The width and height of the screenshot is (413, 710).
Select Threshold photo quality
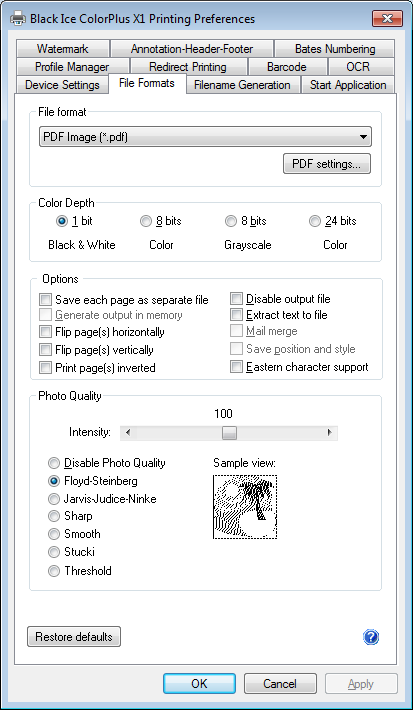pos(80,571)
